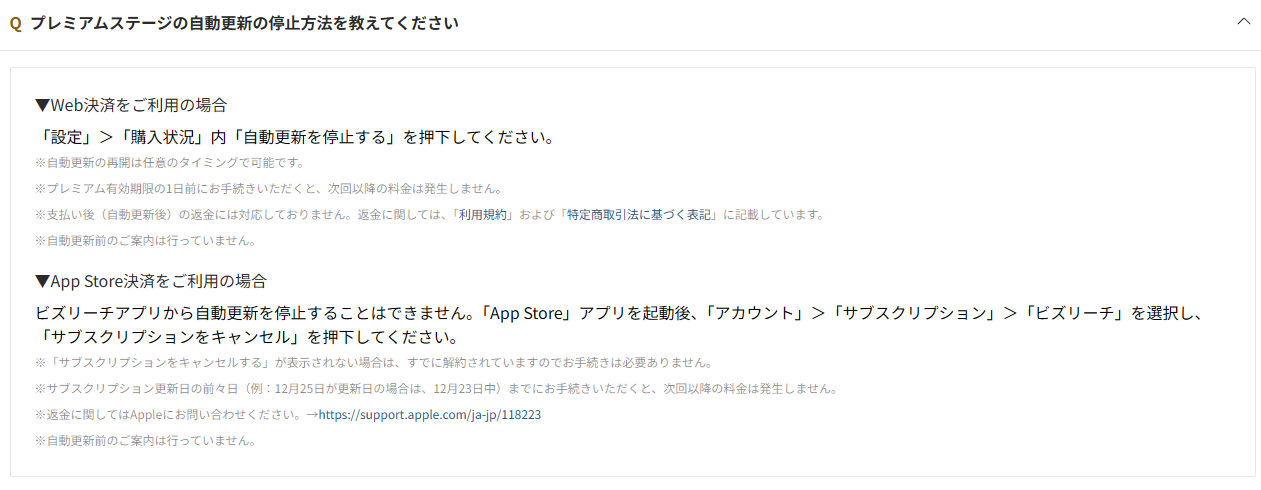Click the note about プレミアム有効期限の1日前
Viewport: 1261px width, 490px height.
[268, 189]
